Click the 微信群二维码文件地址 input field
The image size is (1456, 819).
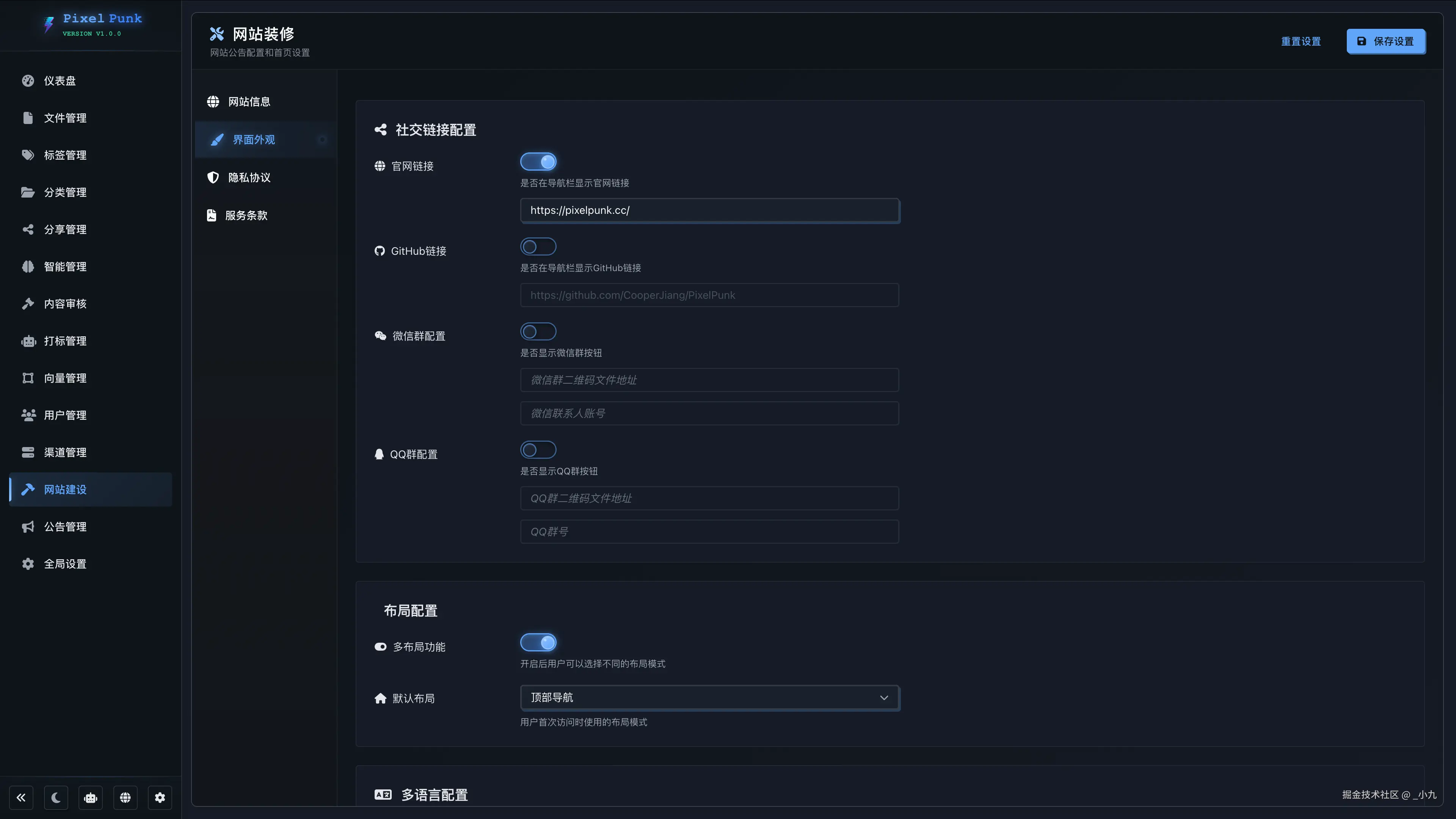709,380
